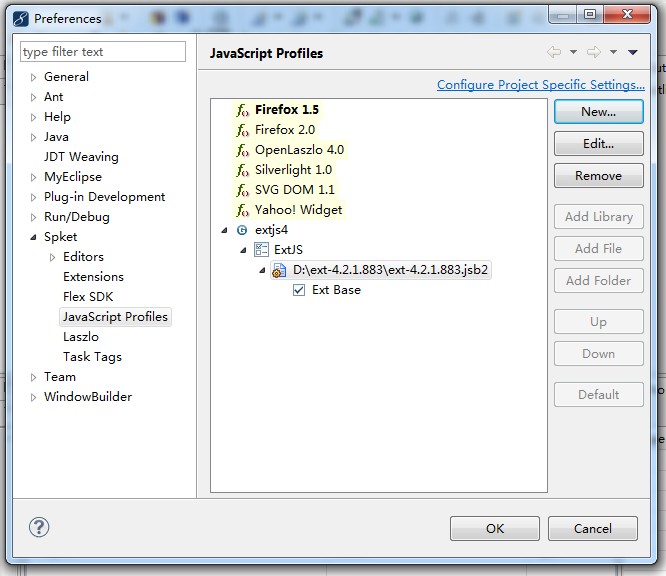Click the Down button
666x576 pixels.
point(598,353)
